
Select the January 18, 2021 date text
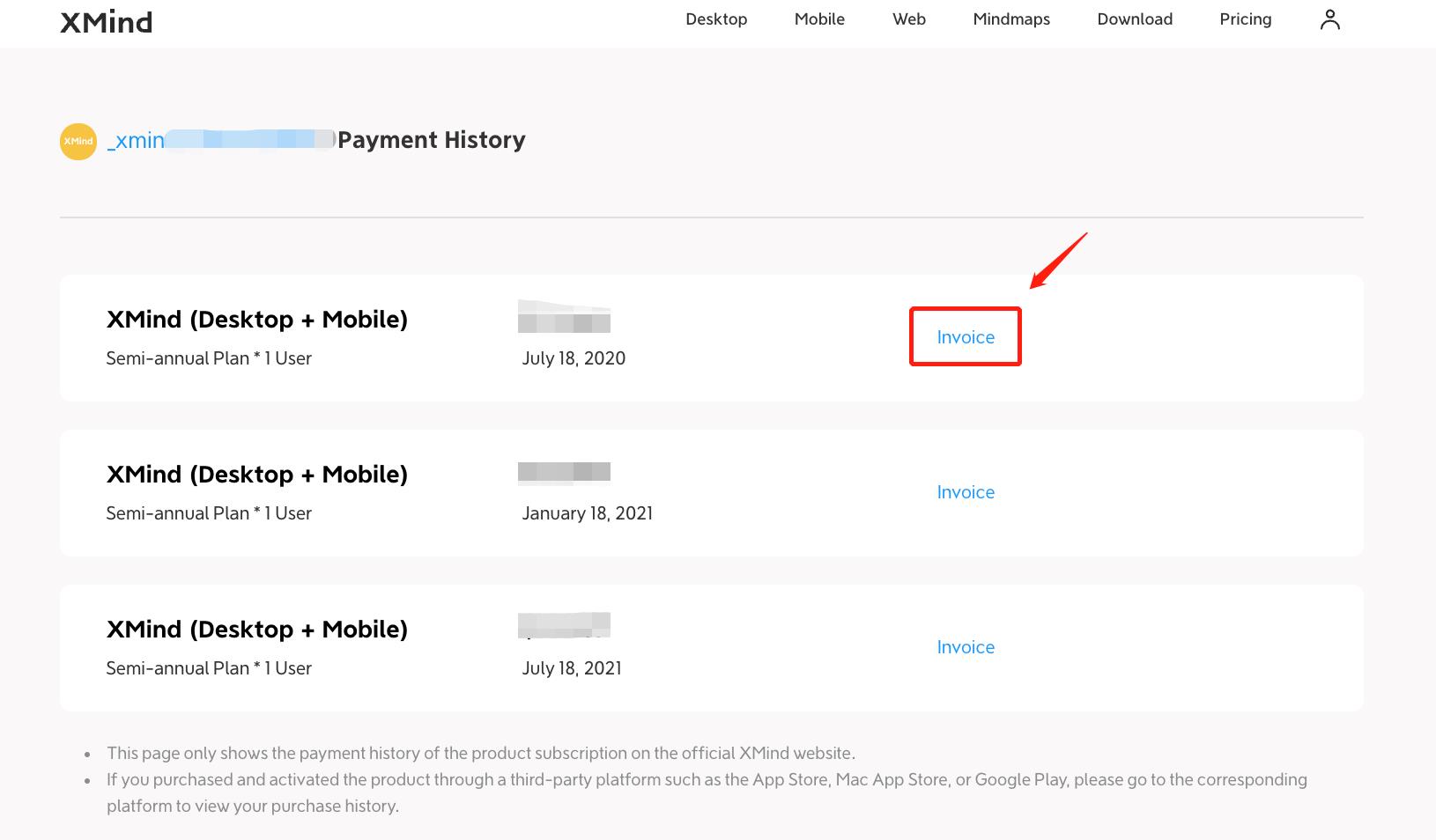588,513
